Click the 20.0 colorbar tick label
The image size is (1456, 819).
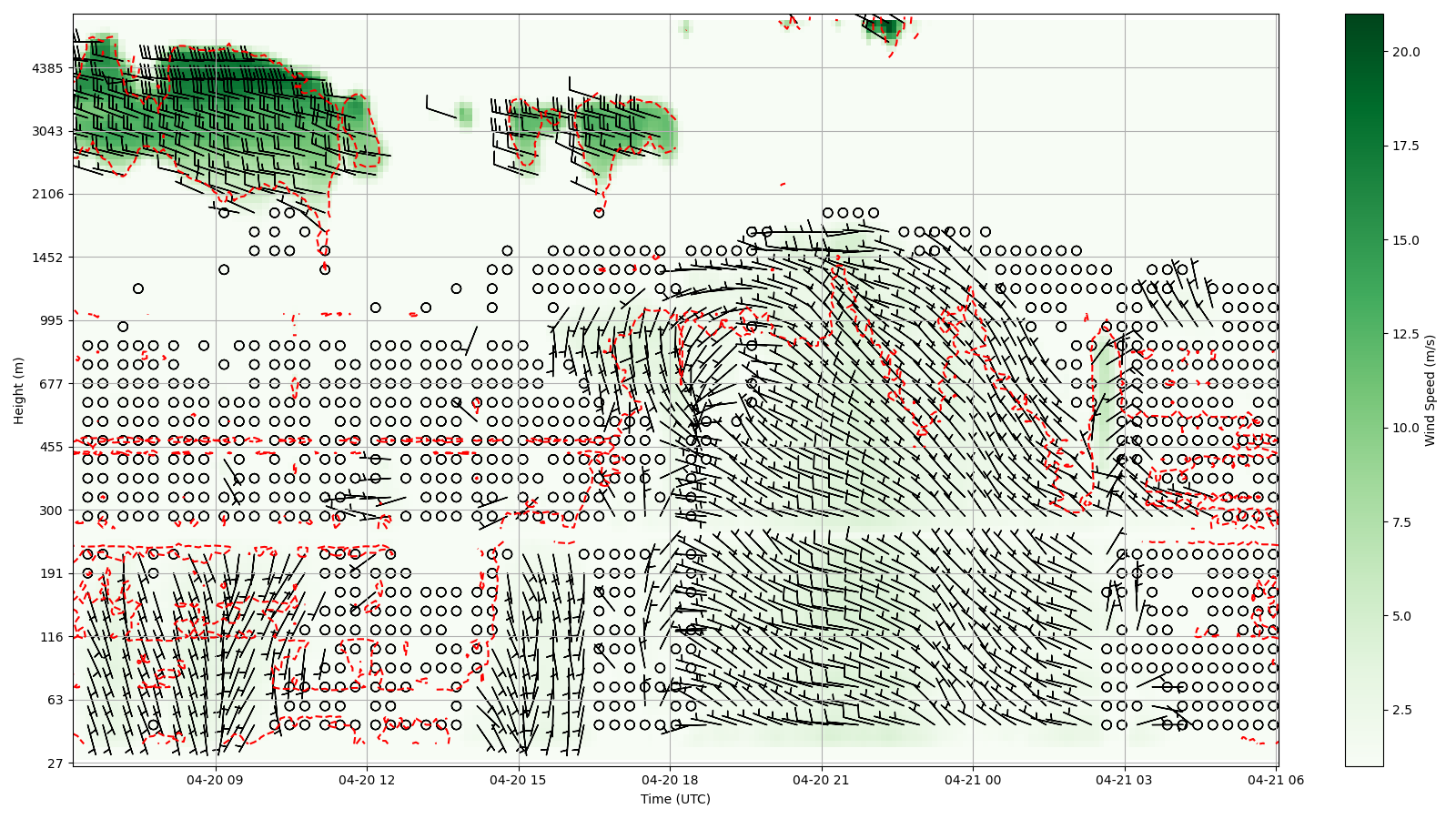1405,52
